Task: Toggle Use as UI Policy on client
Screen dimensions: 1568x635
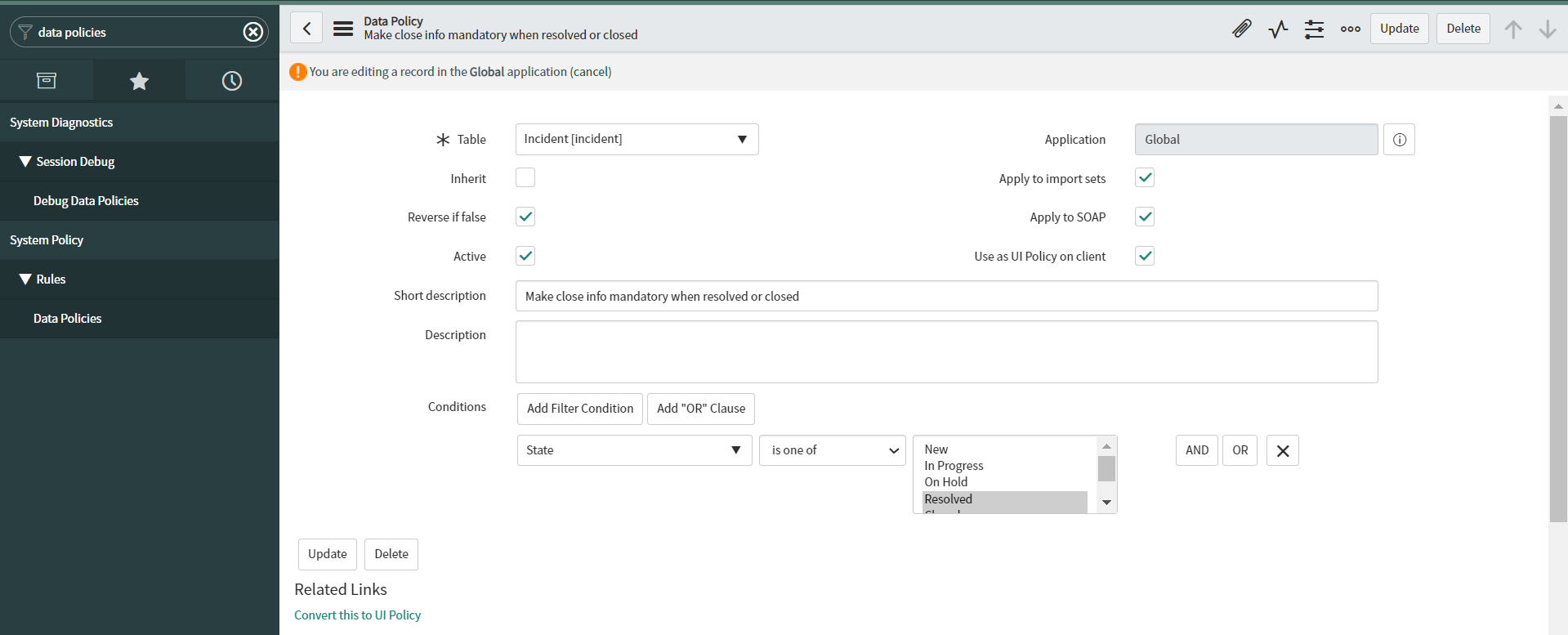Action: click(1145, 256)
